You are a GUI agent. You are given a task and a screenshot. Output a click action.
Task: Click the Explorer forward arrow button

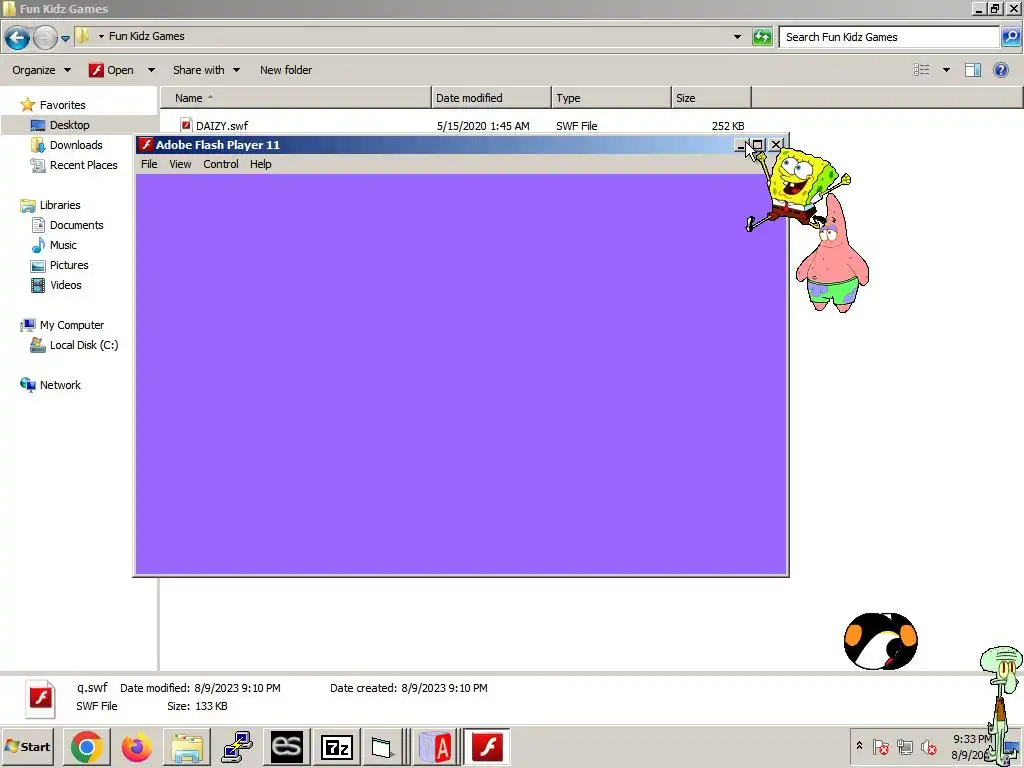[x=44, y=37]
